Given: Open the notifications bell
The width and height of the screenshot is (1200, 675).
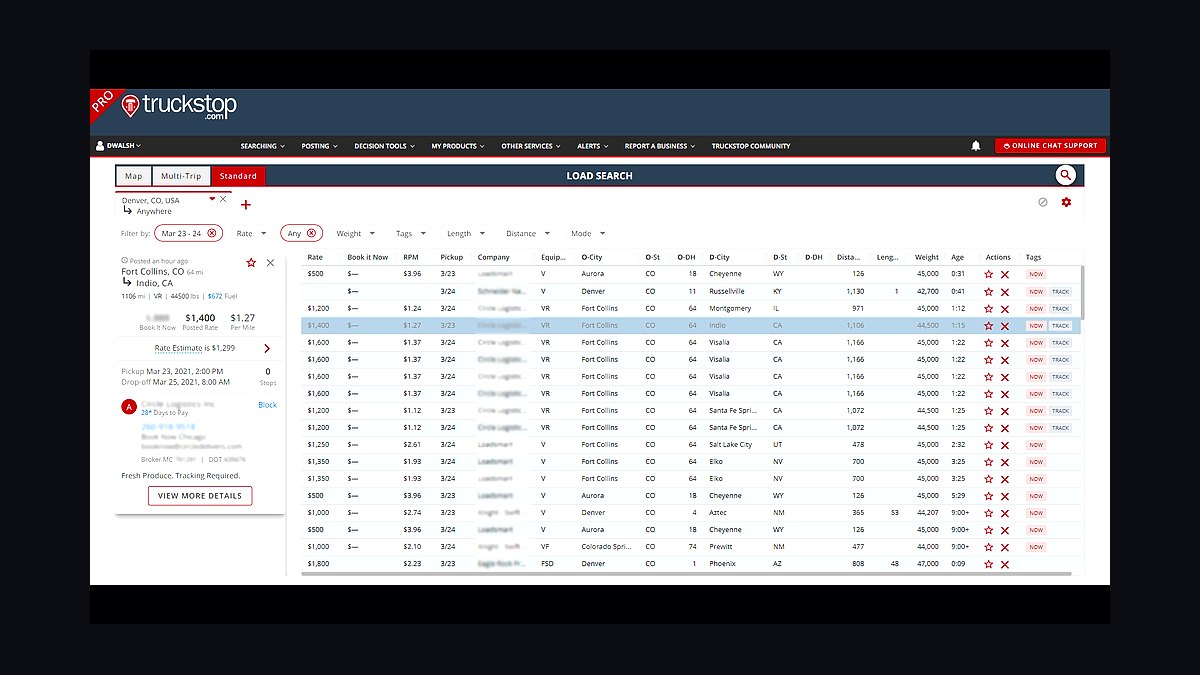Looking at the screenshot, I should pos(976,146).
